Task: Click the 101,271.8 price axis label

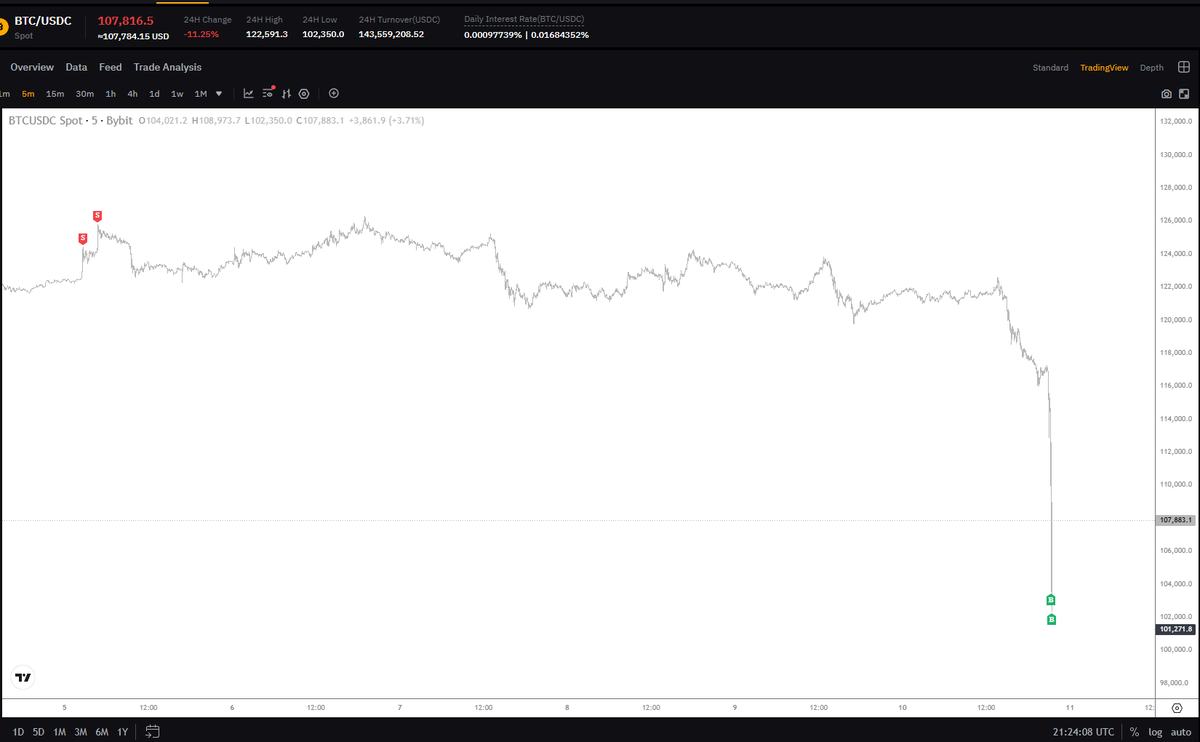Action: tap(1176, 629)
